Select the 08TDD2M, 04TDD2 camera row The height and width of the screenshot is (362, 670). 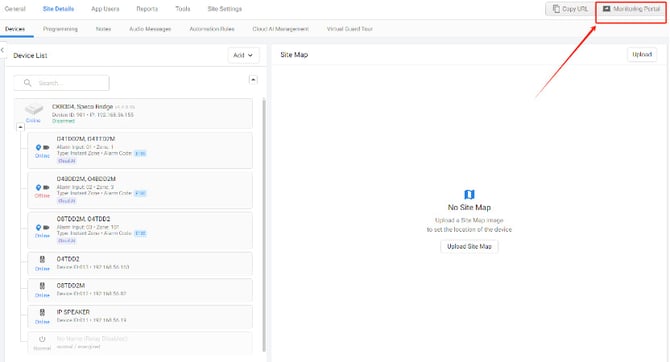tap(140, 230)
